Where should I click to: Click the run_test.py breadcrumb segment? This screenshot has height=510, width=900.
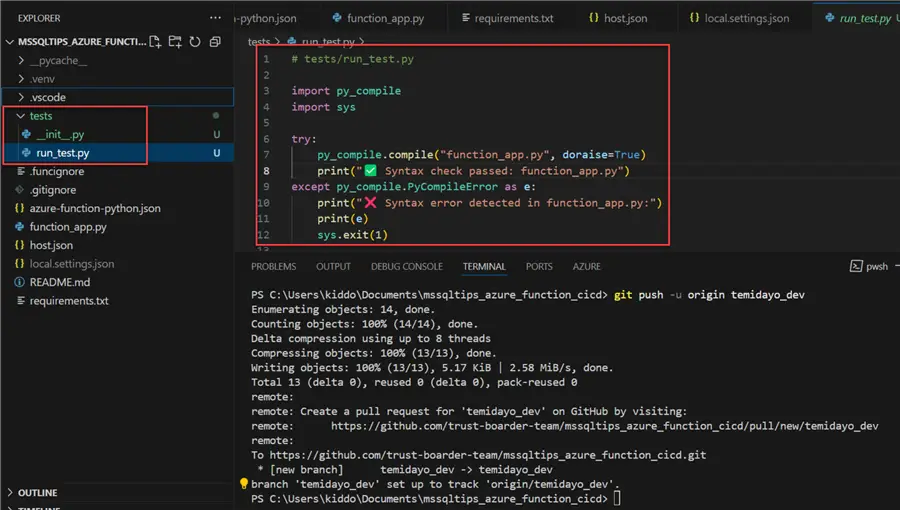tap(328, 41)
